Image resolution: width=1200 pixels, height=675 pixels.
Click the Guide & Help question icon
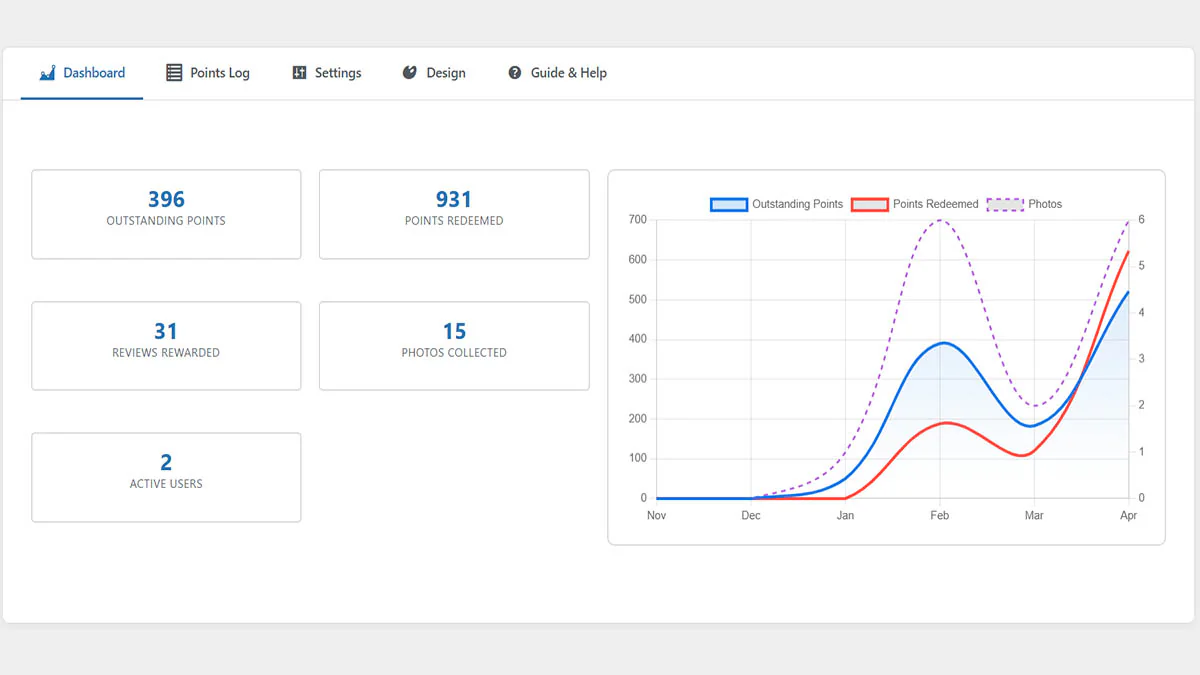[514, 73]
